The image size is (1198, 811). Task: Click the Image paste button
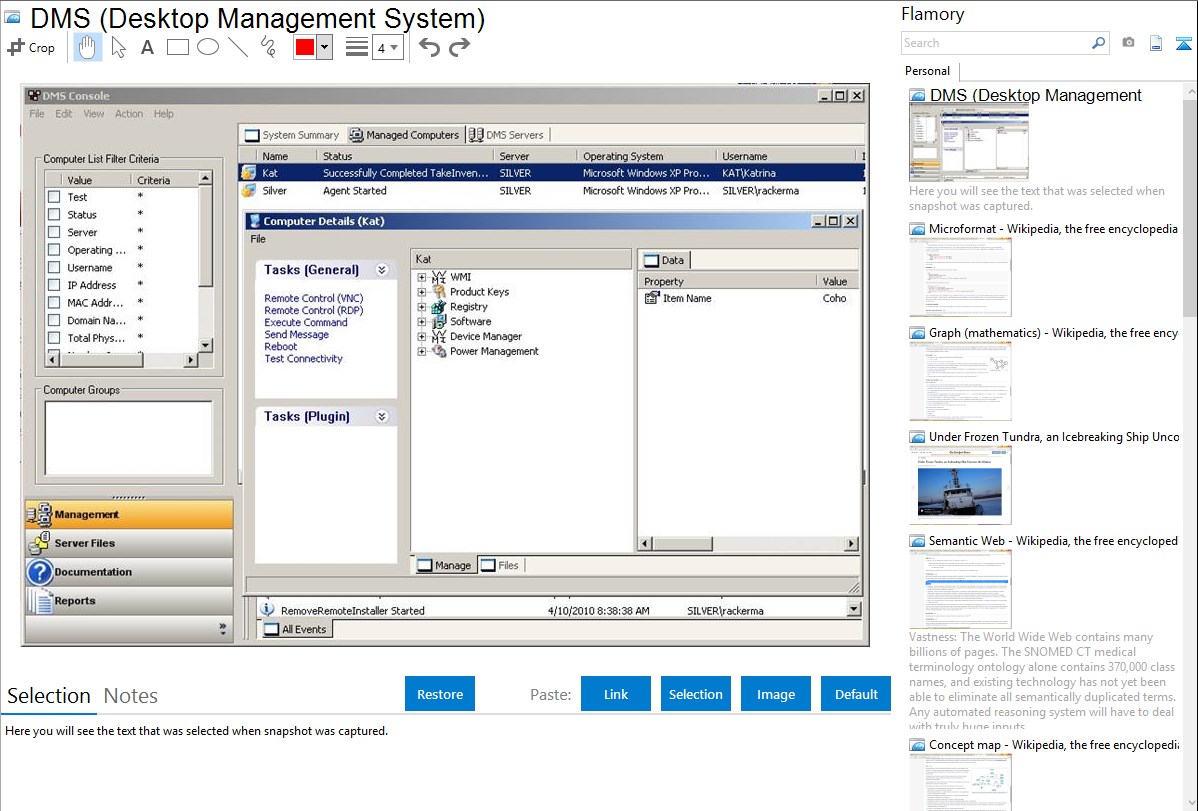(775, 694)
